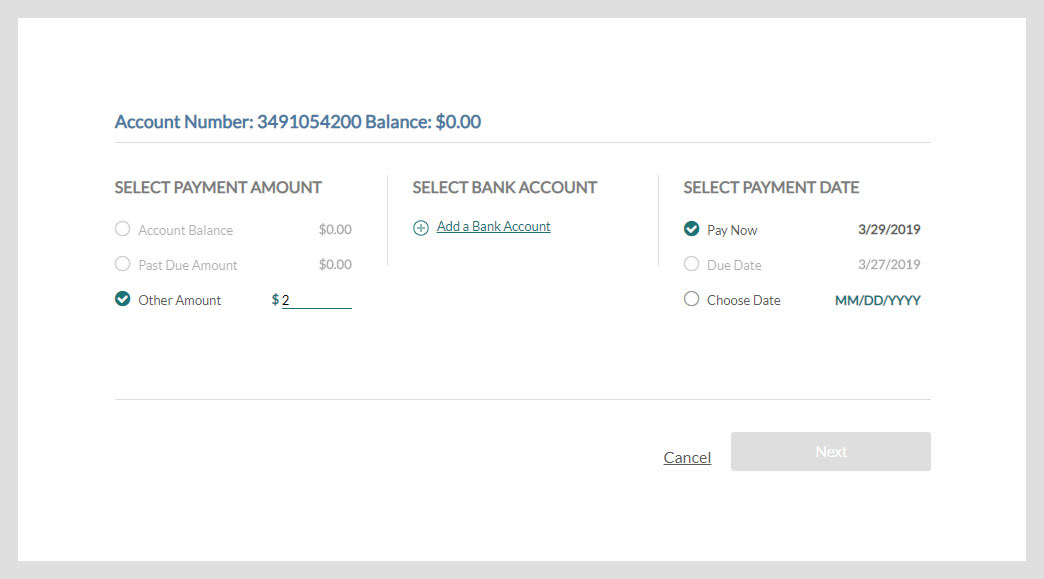Viewport: 1044px width, 579px height.
Task: Click the Other Amount label text
Action: point(180,300)
